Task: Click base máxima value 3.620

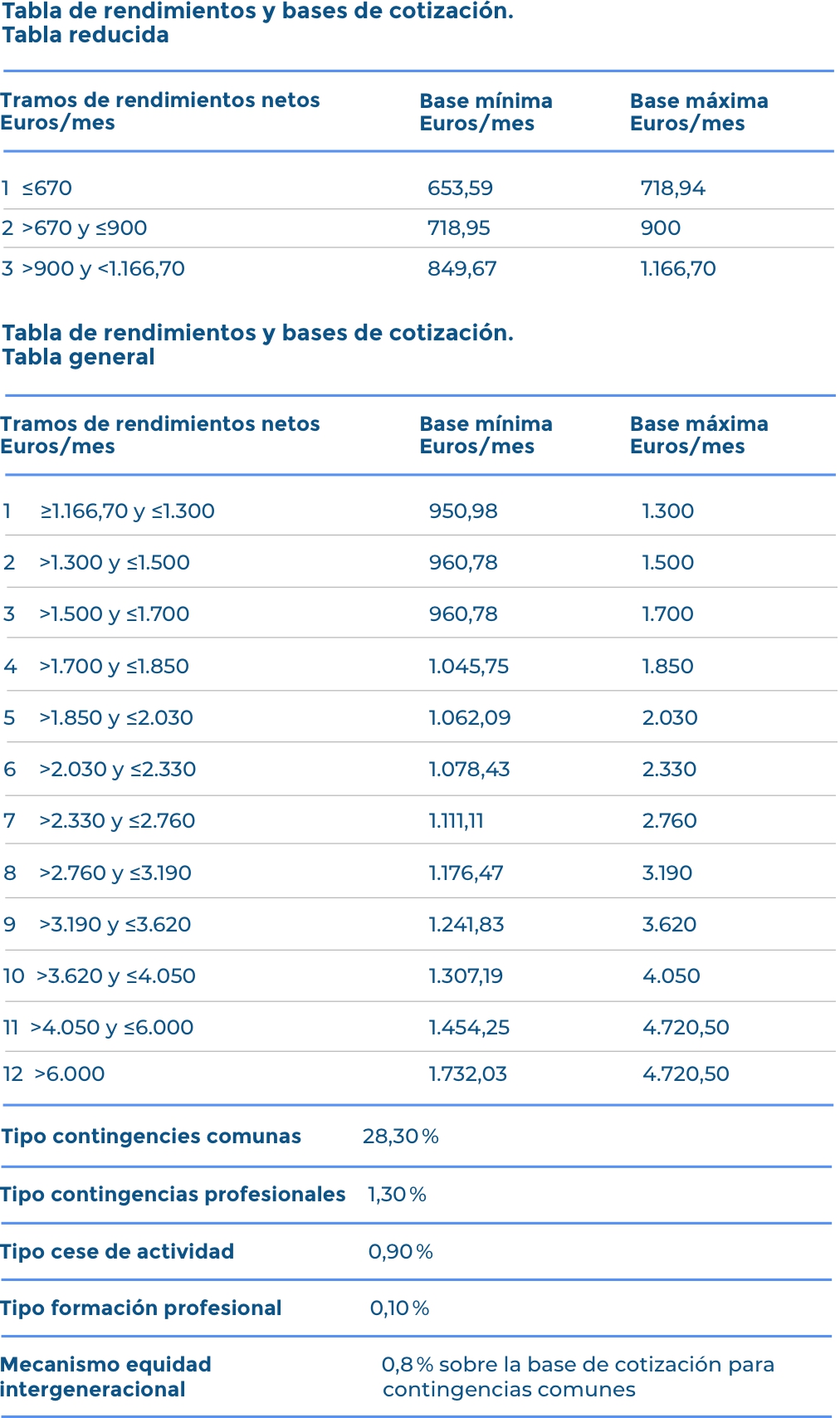Action: click(669, 925)
